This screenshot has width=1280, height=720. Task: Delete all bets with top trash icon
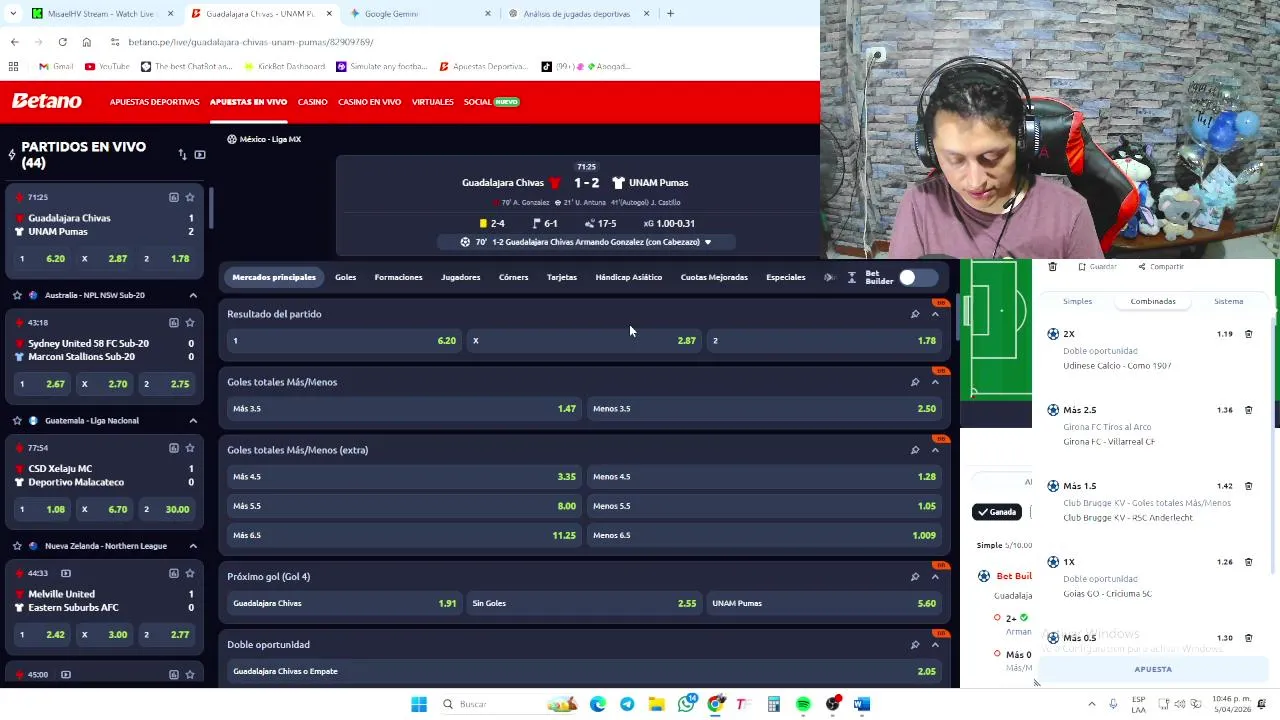(x=1052, y=267)
